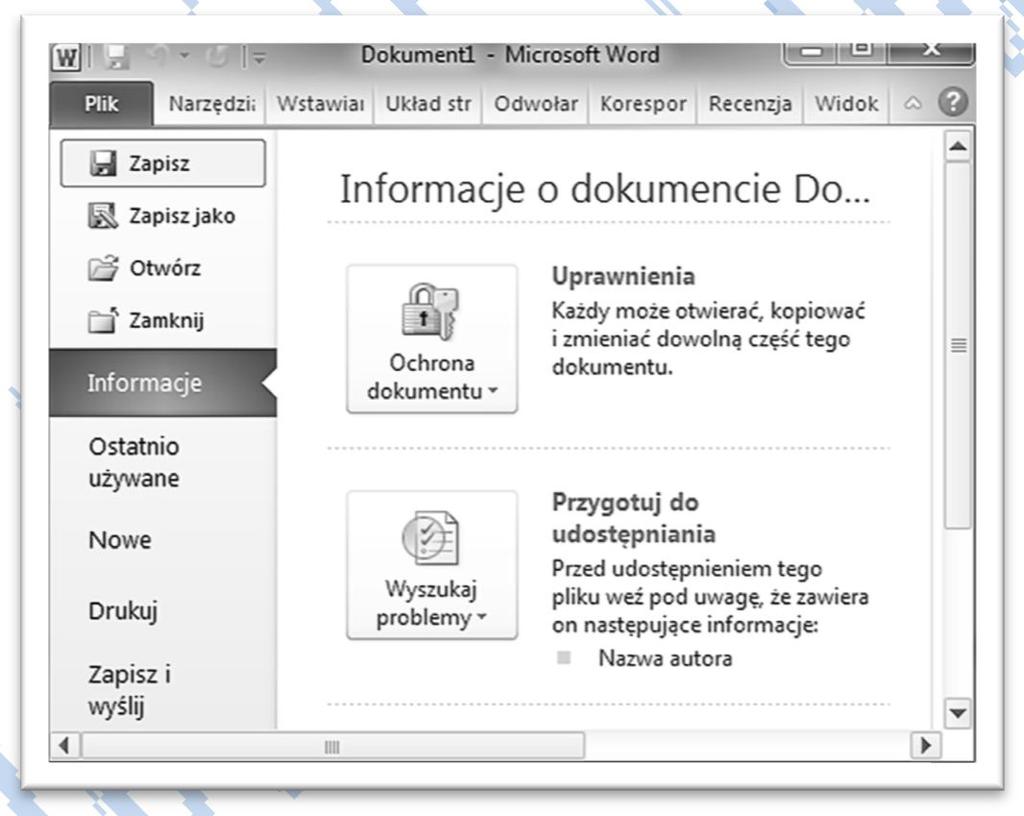The width and height of the screenshot is (1024, 816).
Task: Switch to the Recenzja tab
Action: 750,104
